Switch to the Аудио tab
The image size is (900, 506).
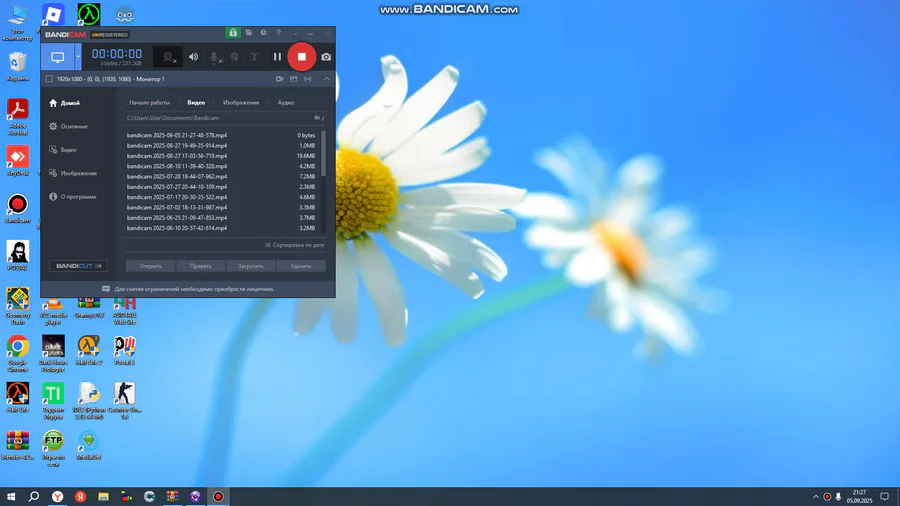coord(286,103)
